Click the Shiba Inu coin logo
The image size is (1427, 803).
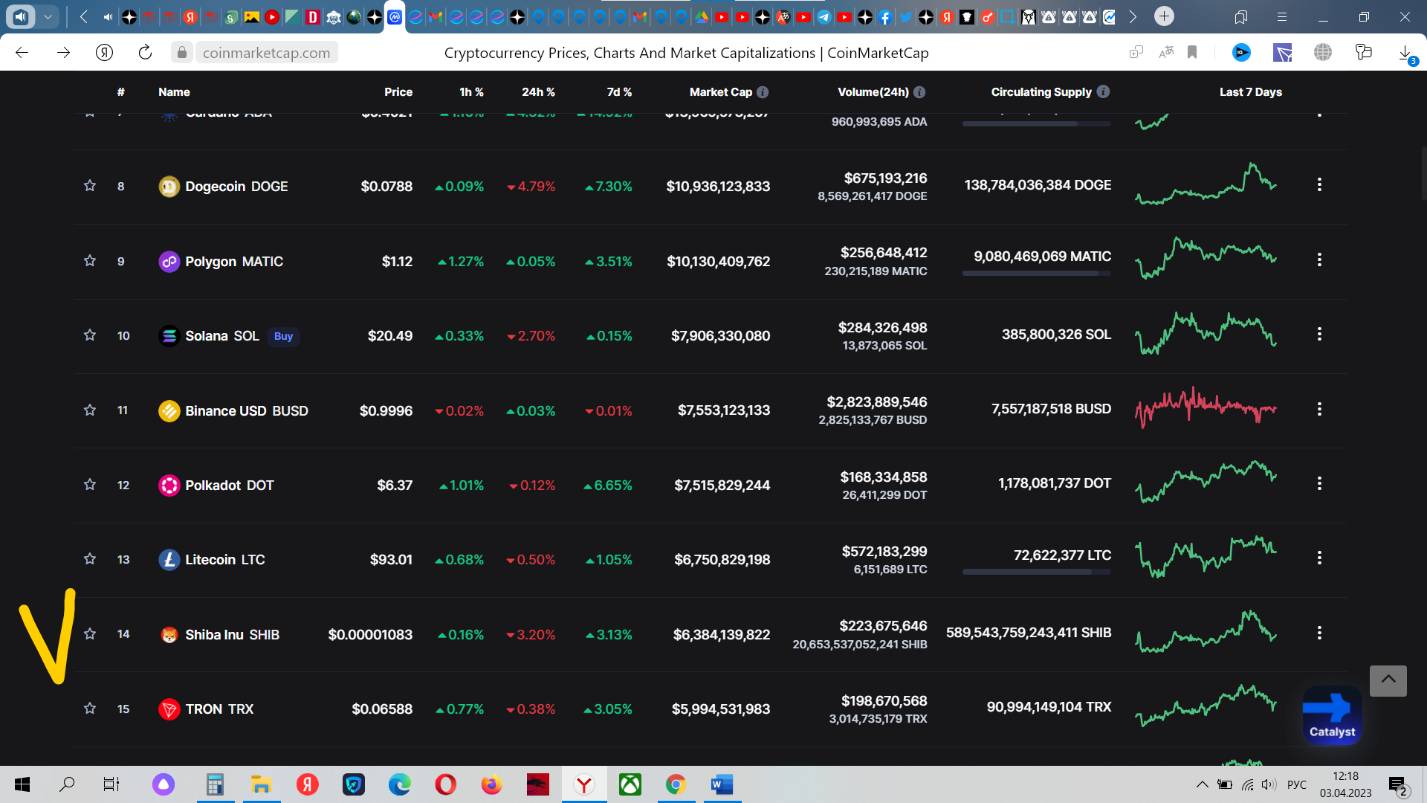coord(169,635)
